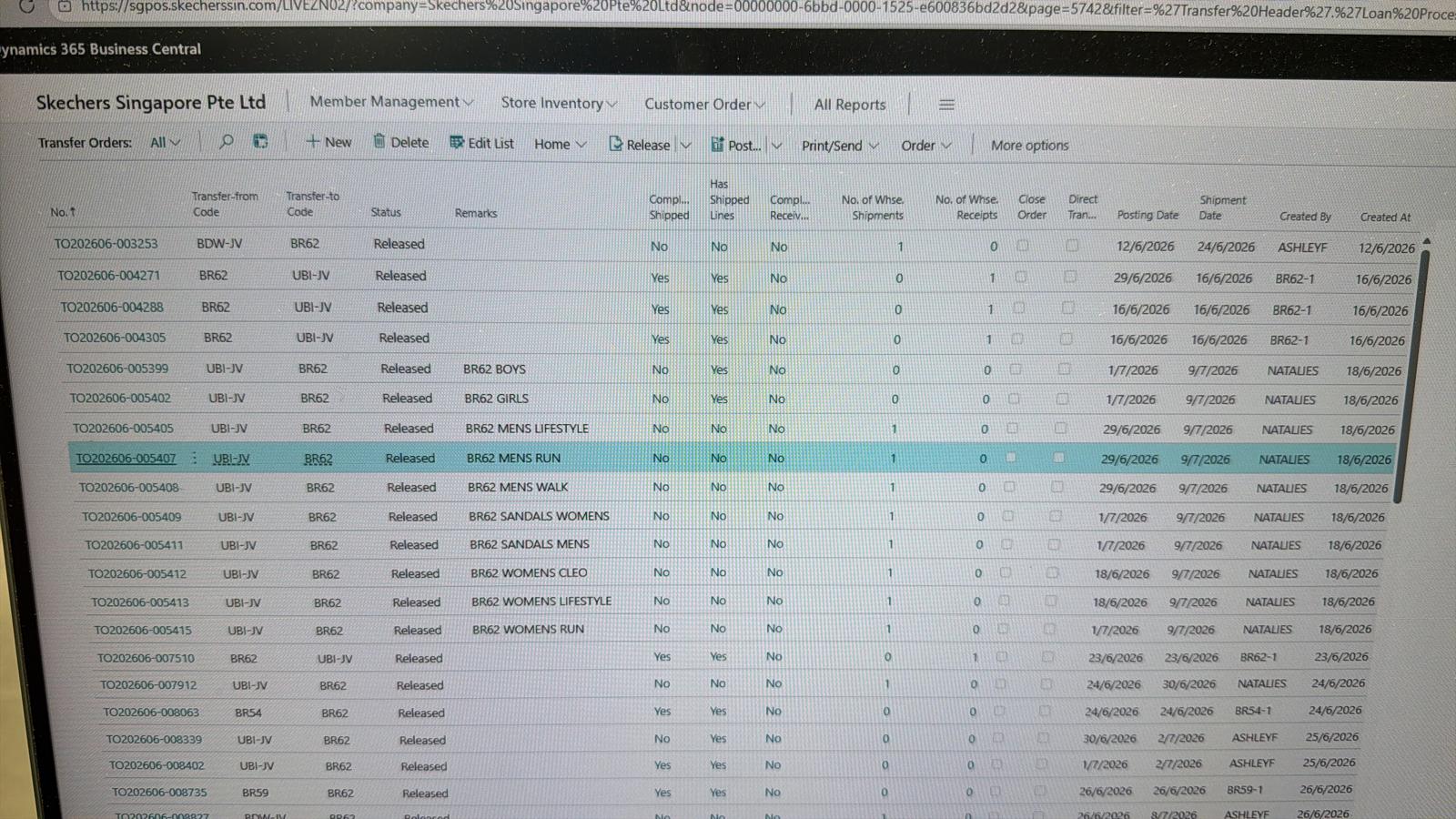The width and height of the screenshot is (1456, 819).
Task: Open the Home actions dropdown
Action: tap(561, 144)
